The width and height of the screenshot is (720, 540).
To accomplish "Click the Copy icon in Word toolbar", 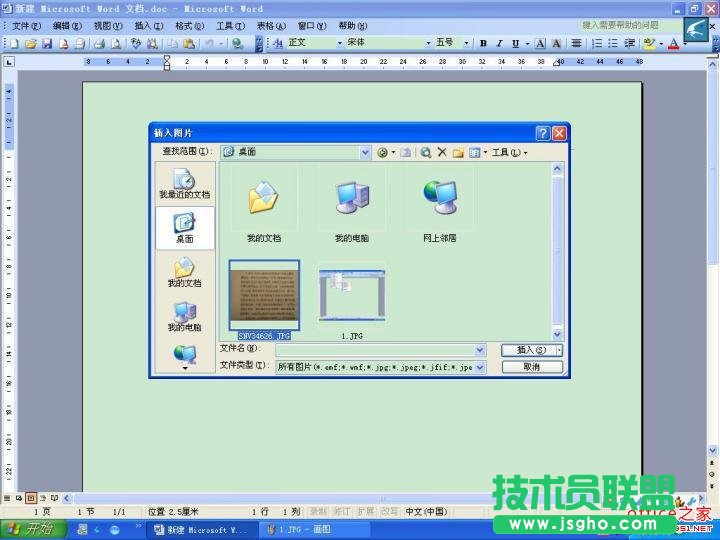I will click(173, 44).
